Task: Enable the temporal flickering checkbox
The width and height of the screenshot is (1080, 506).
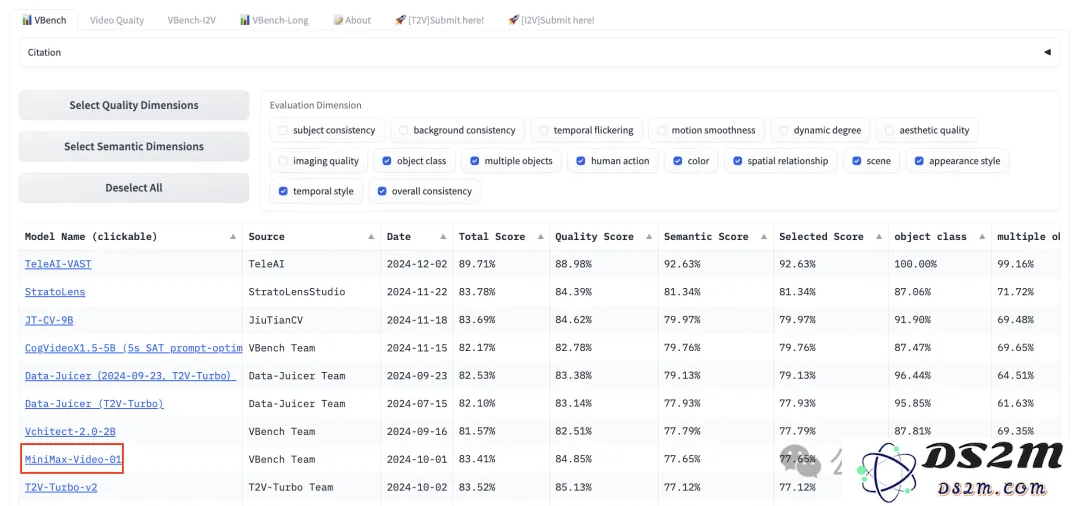Action: 544,130
